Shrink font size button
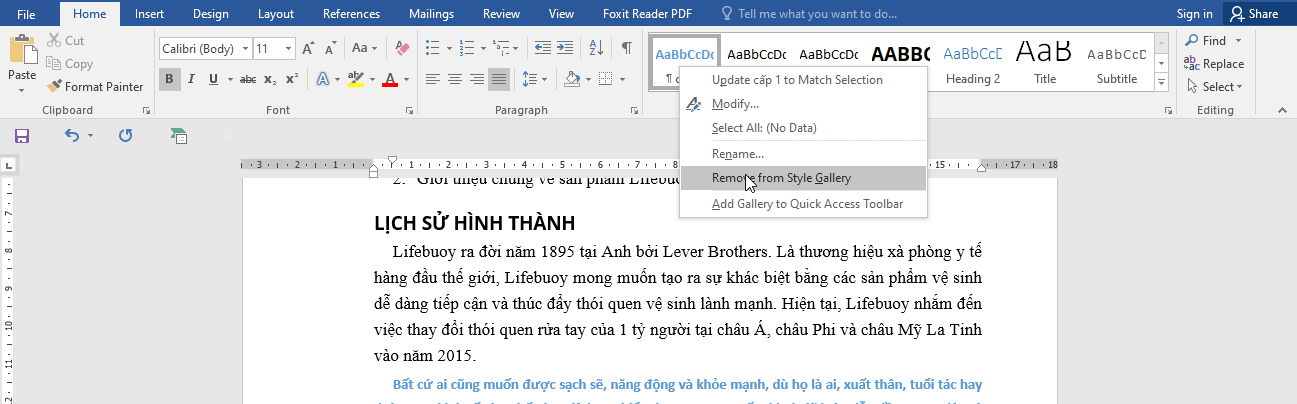This screenshot has height=404, width=1297. click(331, 49)
